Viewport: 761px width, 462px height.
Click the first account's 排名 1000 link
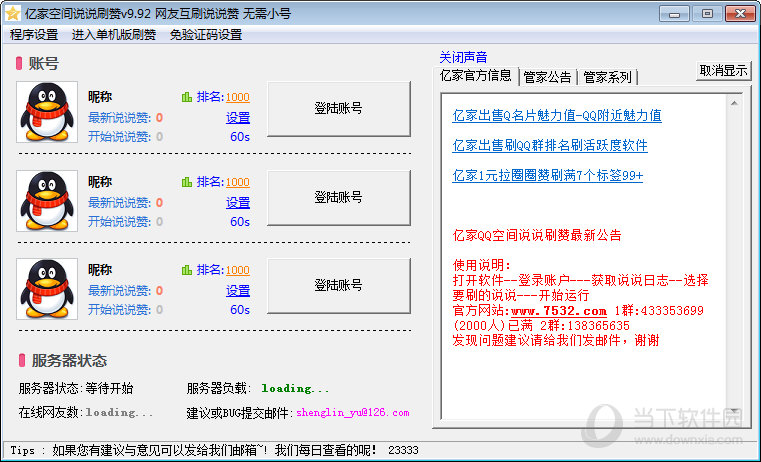pos(237,97)
